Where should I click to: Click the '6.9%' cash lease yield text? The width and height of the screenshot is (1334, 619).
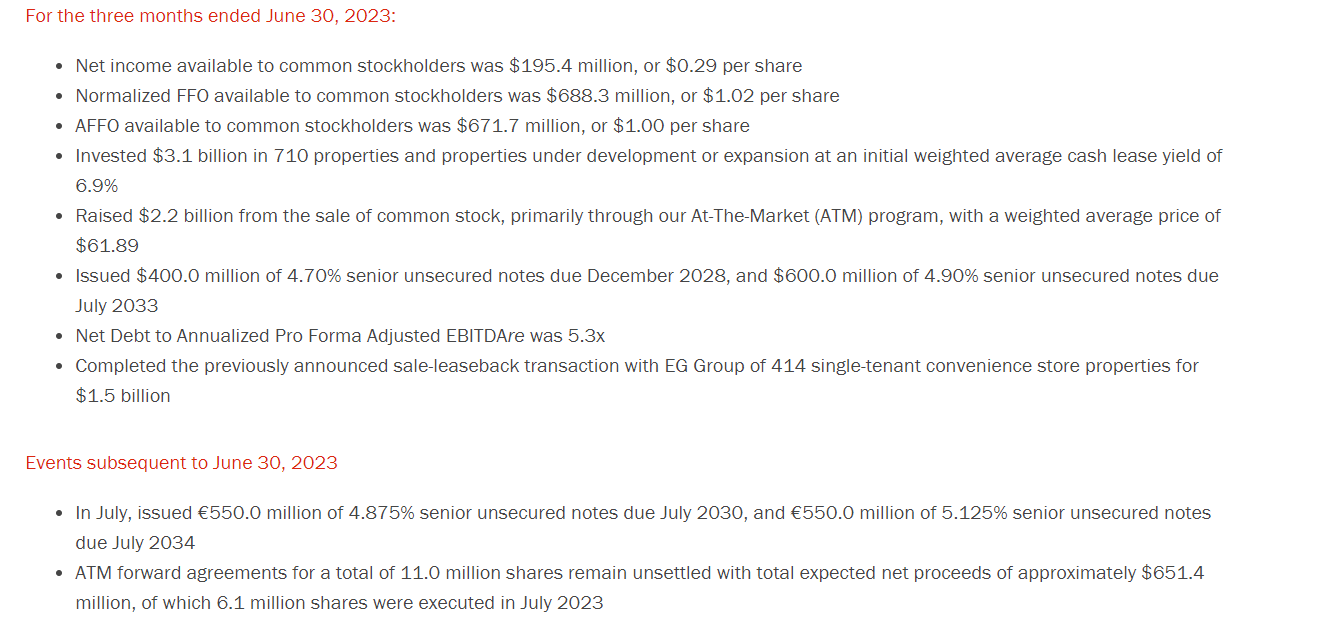tap(96, 186)
